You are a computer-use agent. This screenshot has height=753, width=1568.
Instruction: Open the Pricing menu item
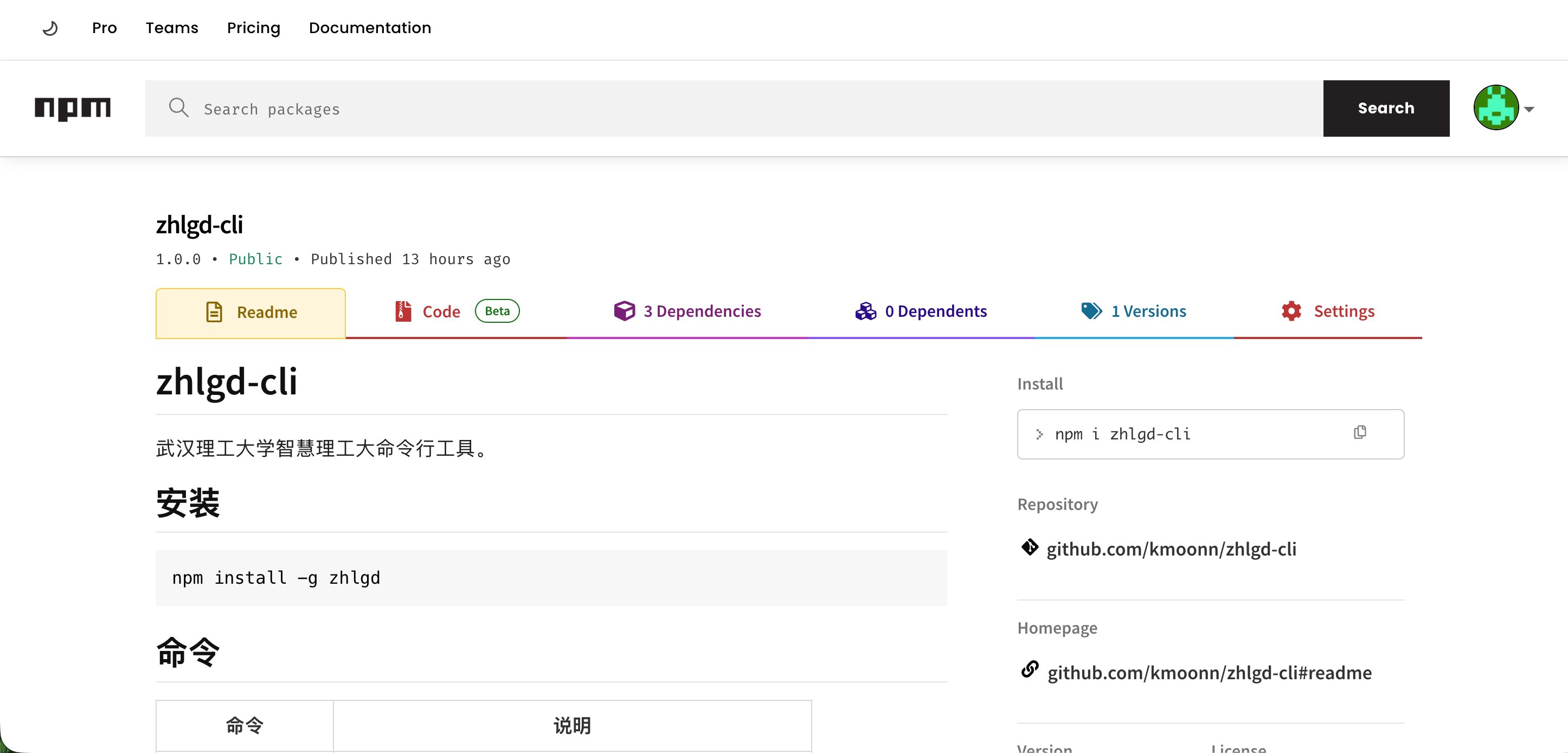pos(253,28)
